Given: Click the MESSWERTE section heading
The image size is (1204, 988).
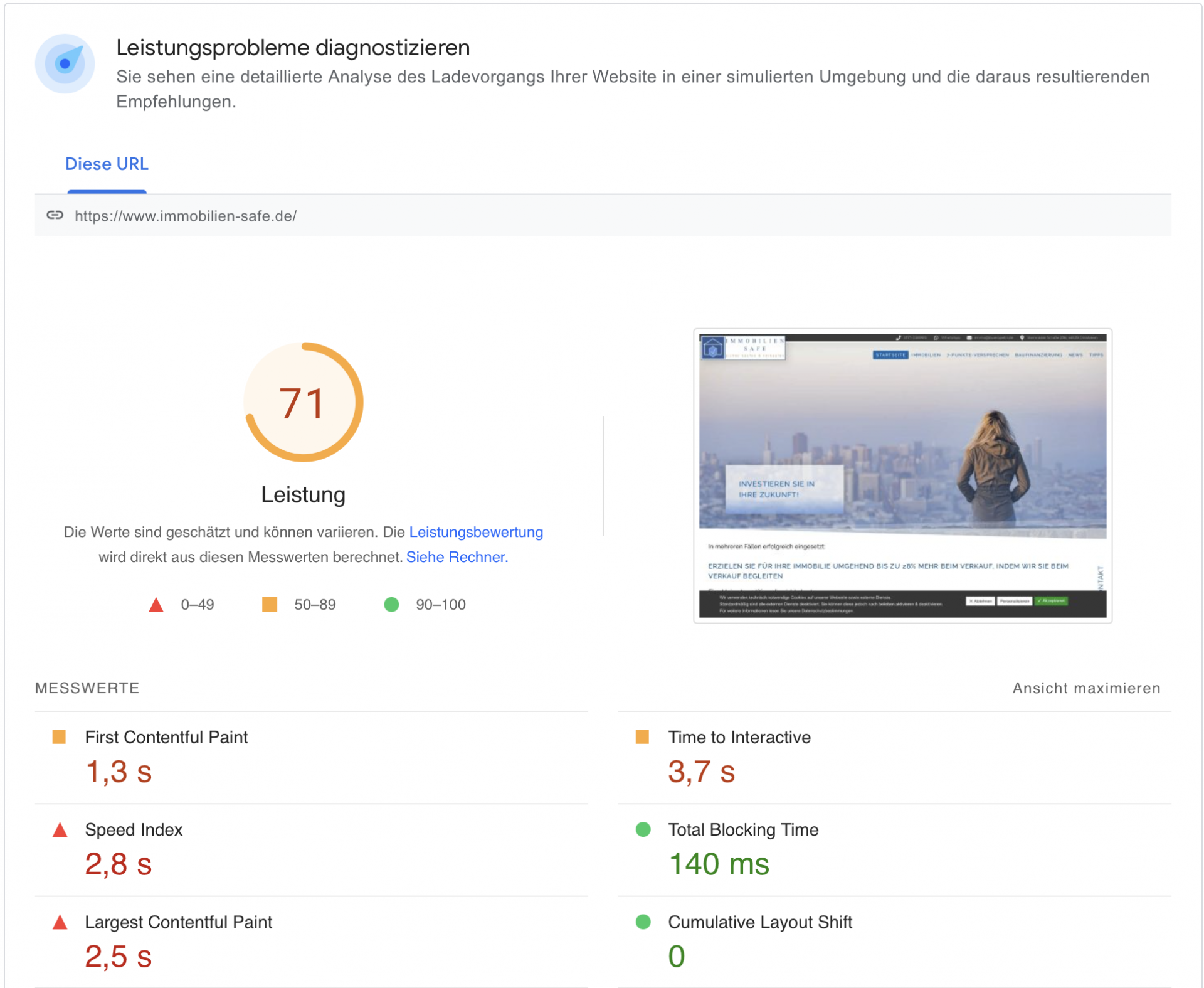Looking at the screenshot, I should click(87, 688).
